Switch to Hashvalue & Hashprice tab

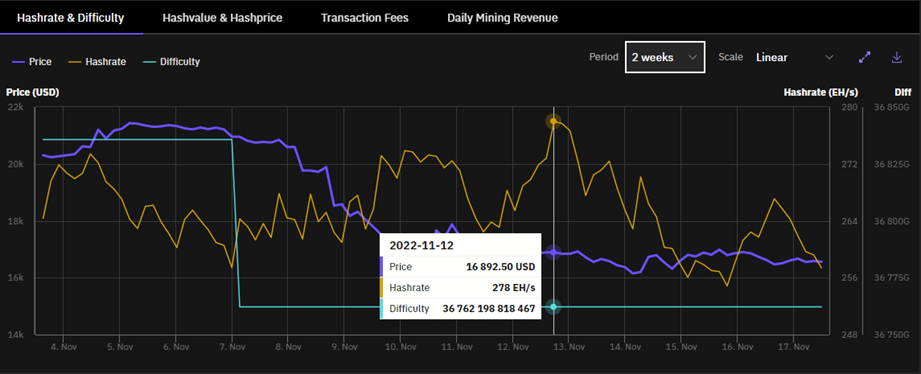tap(222, 18)
